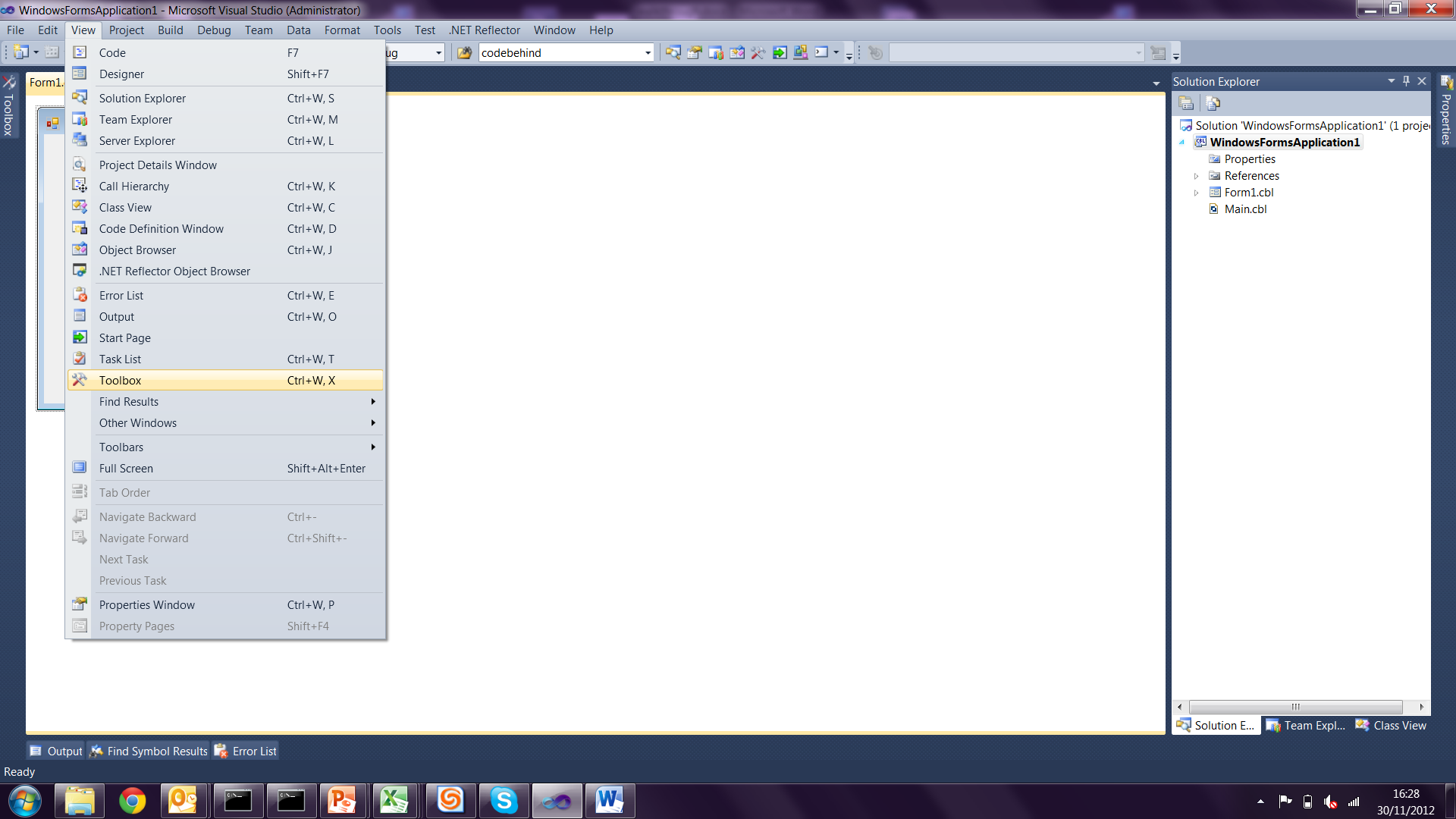Click the Object Browser toolbar icon
The height and width of the screenshot is (819, 1456).
737,52
